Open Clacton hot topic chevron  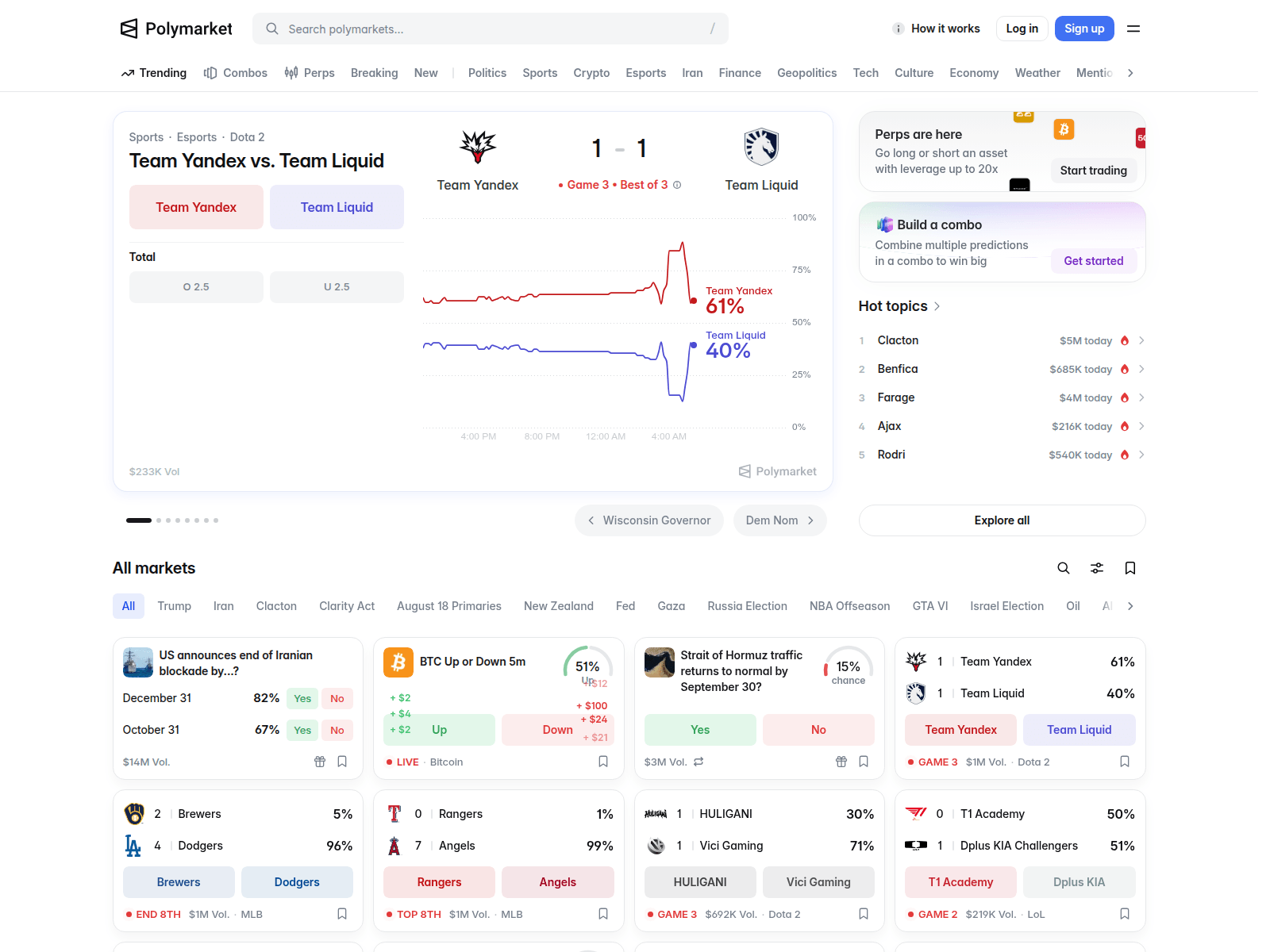tap(1141, 340)
